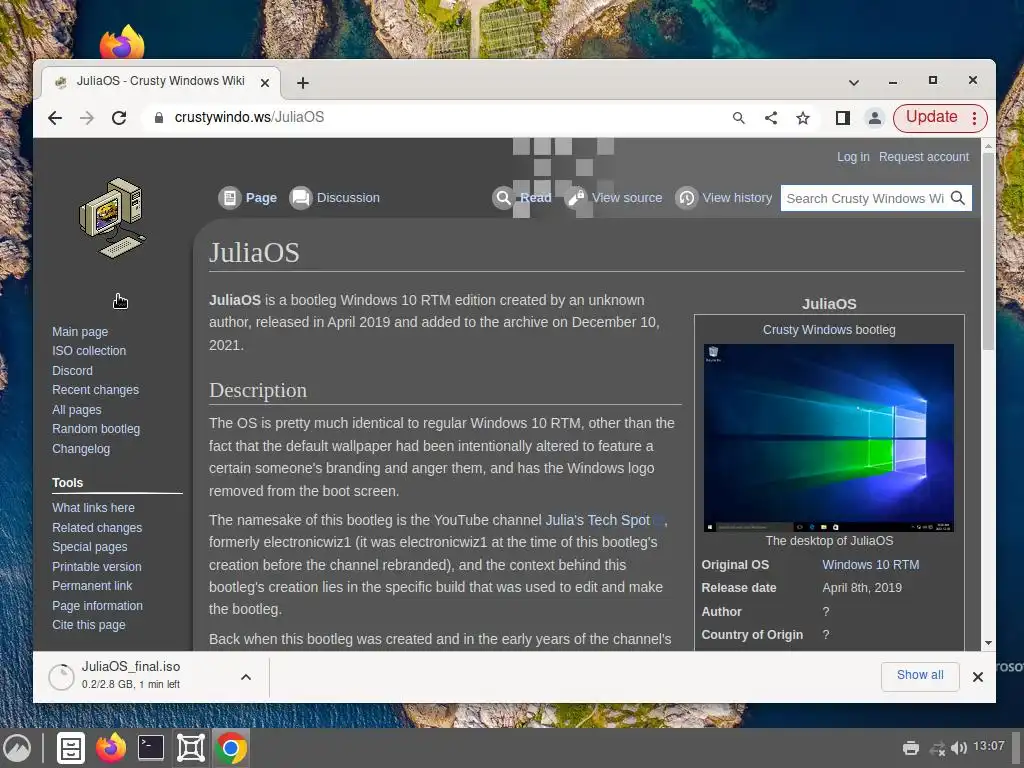This screenshot has height=768, width=1024.
Task: Open the terminal taskbar icon
Action: coord(151,748)
